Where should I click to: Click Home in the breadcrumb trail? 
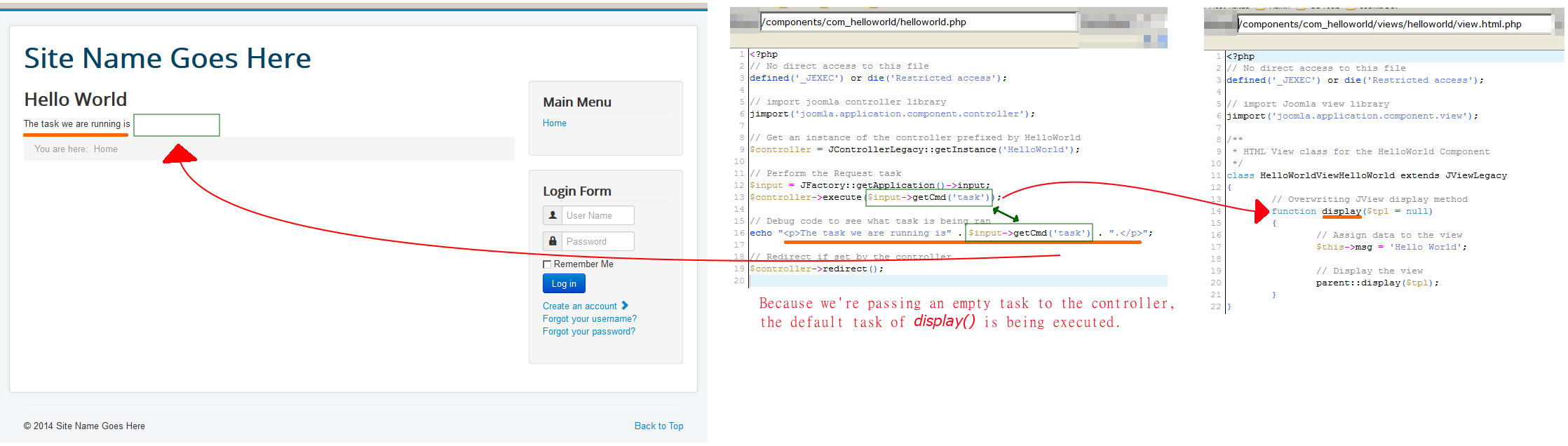[106, 149]
